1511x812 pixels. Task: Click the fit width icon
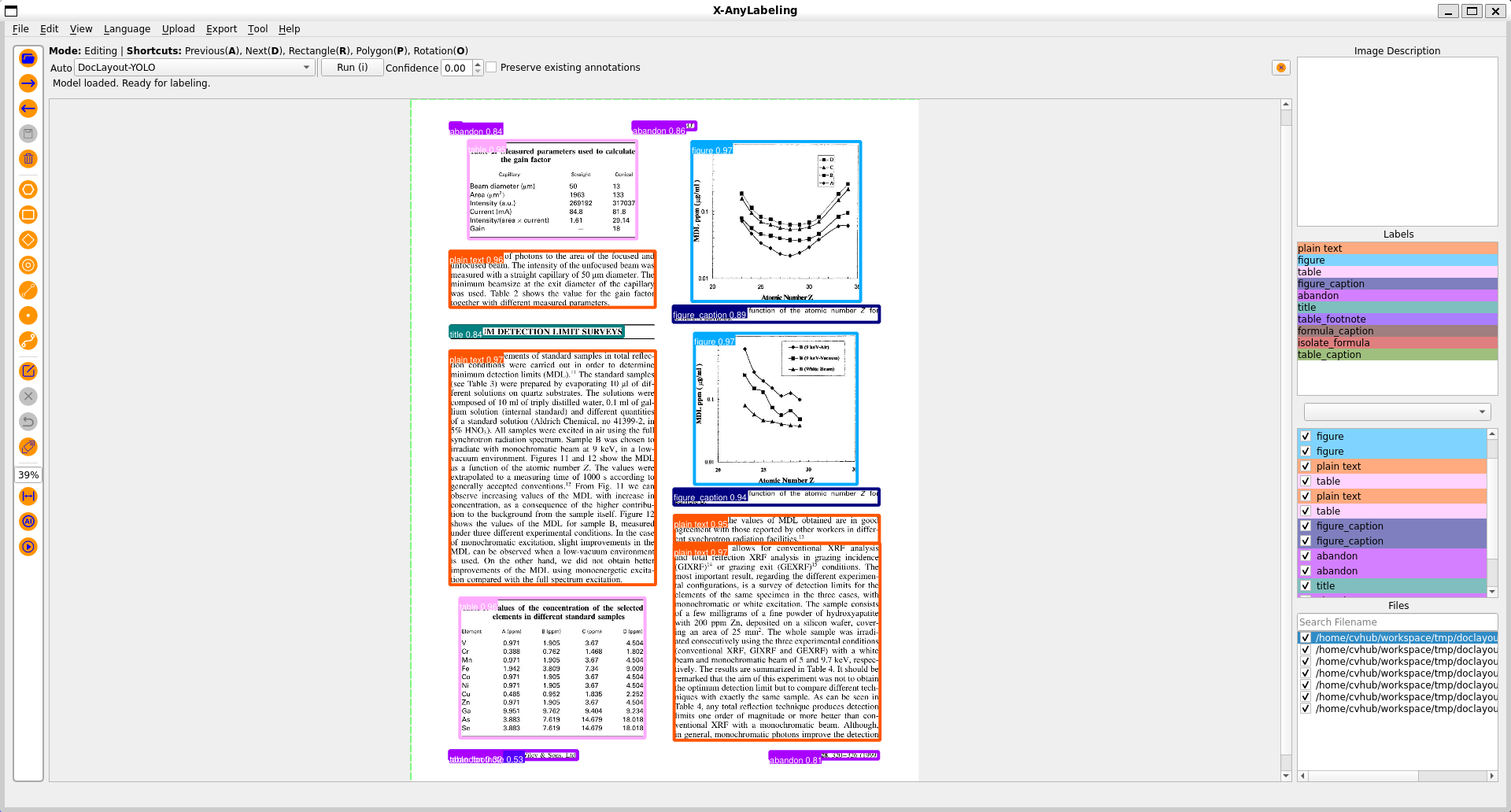(28, 496)
